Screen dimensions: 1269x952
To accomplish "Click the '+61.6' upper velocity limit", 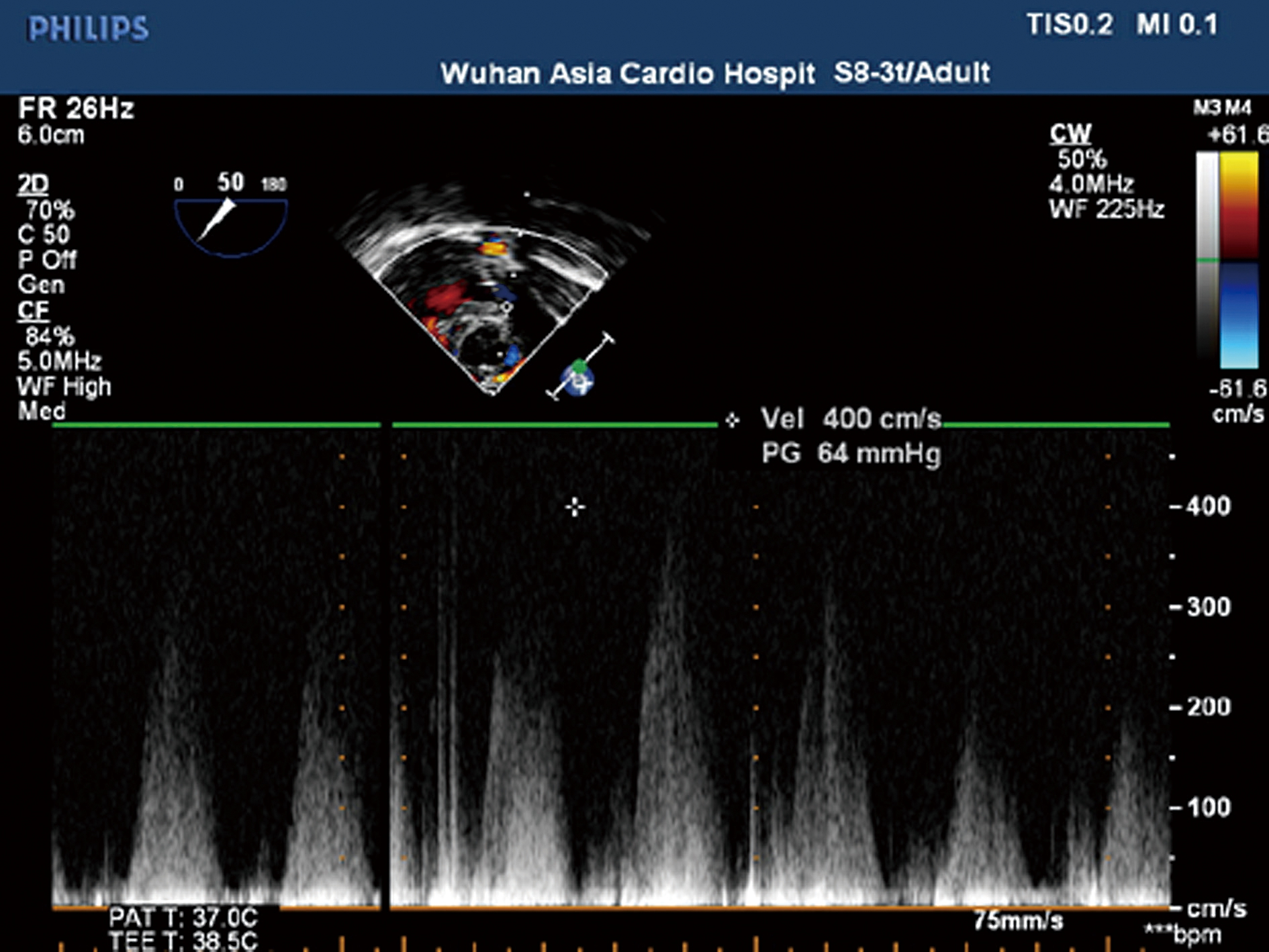I will (x=1237, y=136).
